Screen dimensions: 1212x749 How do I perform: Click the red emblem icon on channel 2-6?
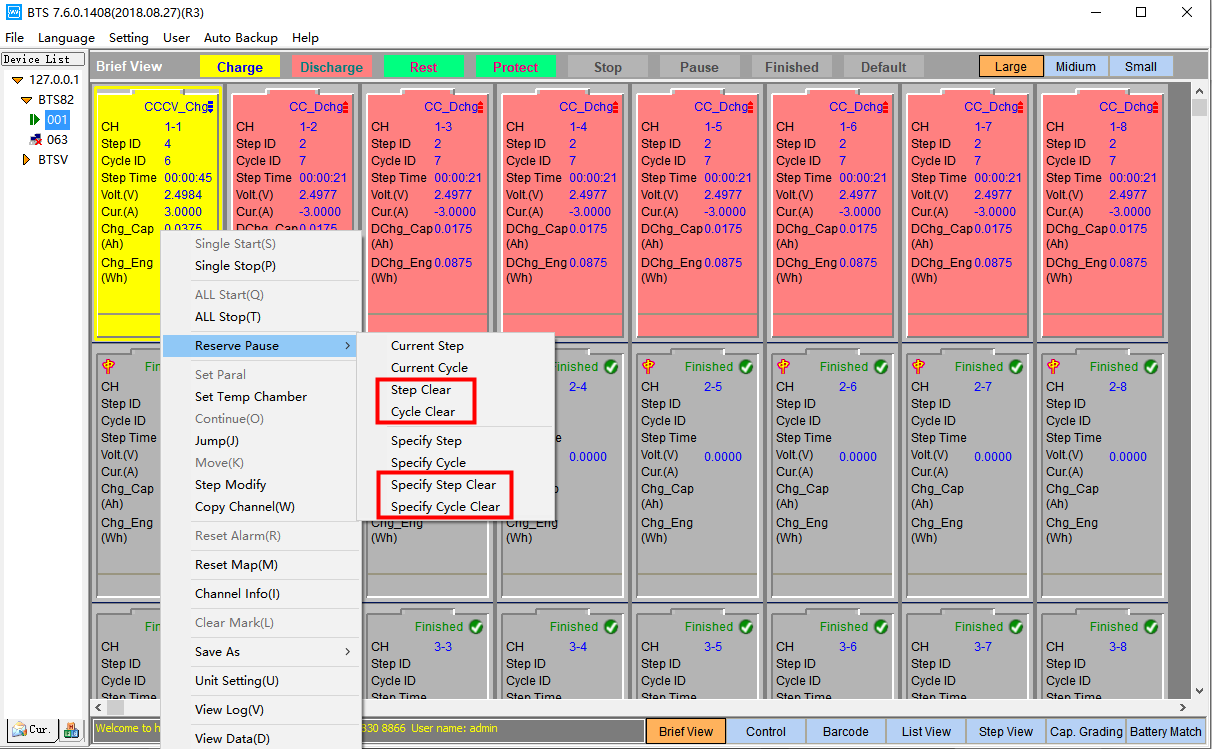pos(783,367)
